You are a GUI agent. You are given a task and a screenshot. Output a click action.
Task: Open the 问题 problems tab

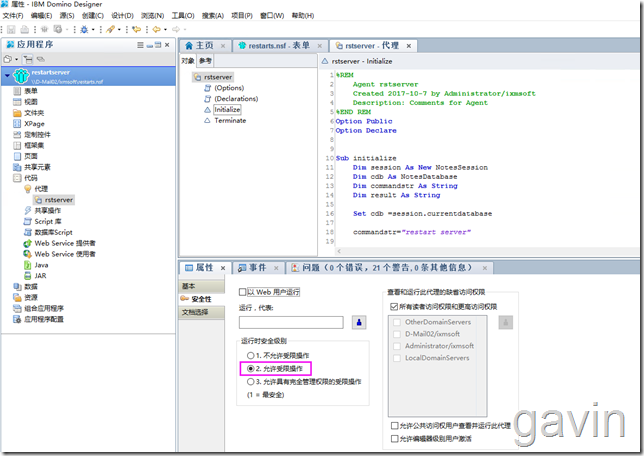pos(387,268)
